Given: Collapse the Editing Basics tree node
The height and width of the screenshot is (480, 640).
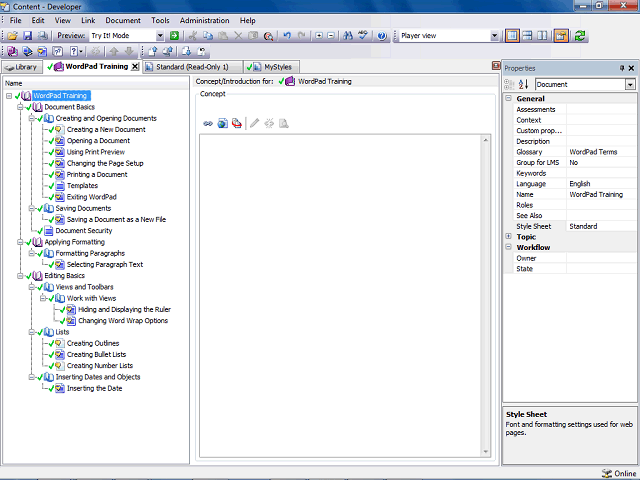Looking at the screenshot, I should pos(20,276).
